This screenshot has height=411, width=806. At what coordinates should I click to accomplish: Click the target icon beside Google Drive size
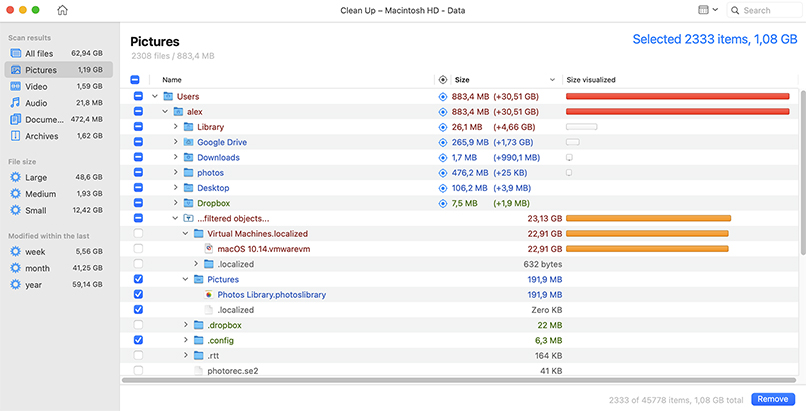pos(443,142)
